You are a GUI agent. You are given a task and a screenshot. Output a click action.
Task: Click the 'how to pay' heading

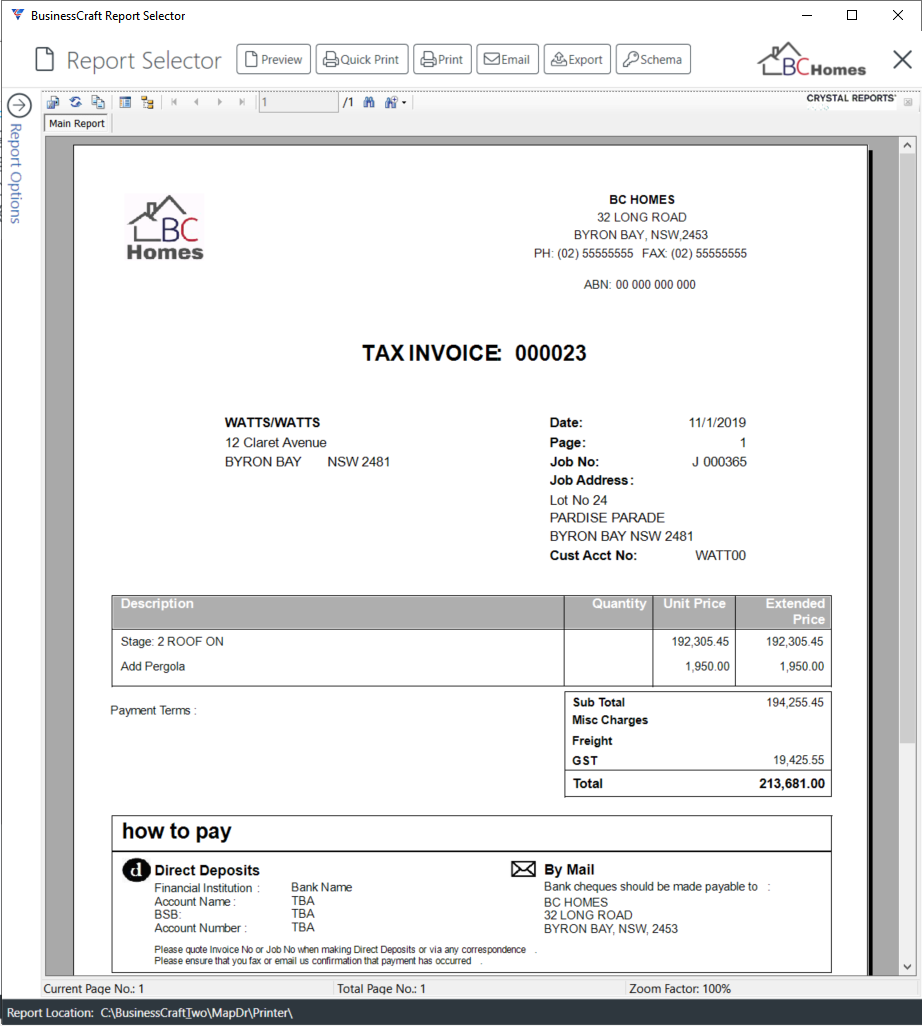point(177,832)
